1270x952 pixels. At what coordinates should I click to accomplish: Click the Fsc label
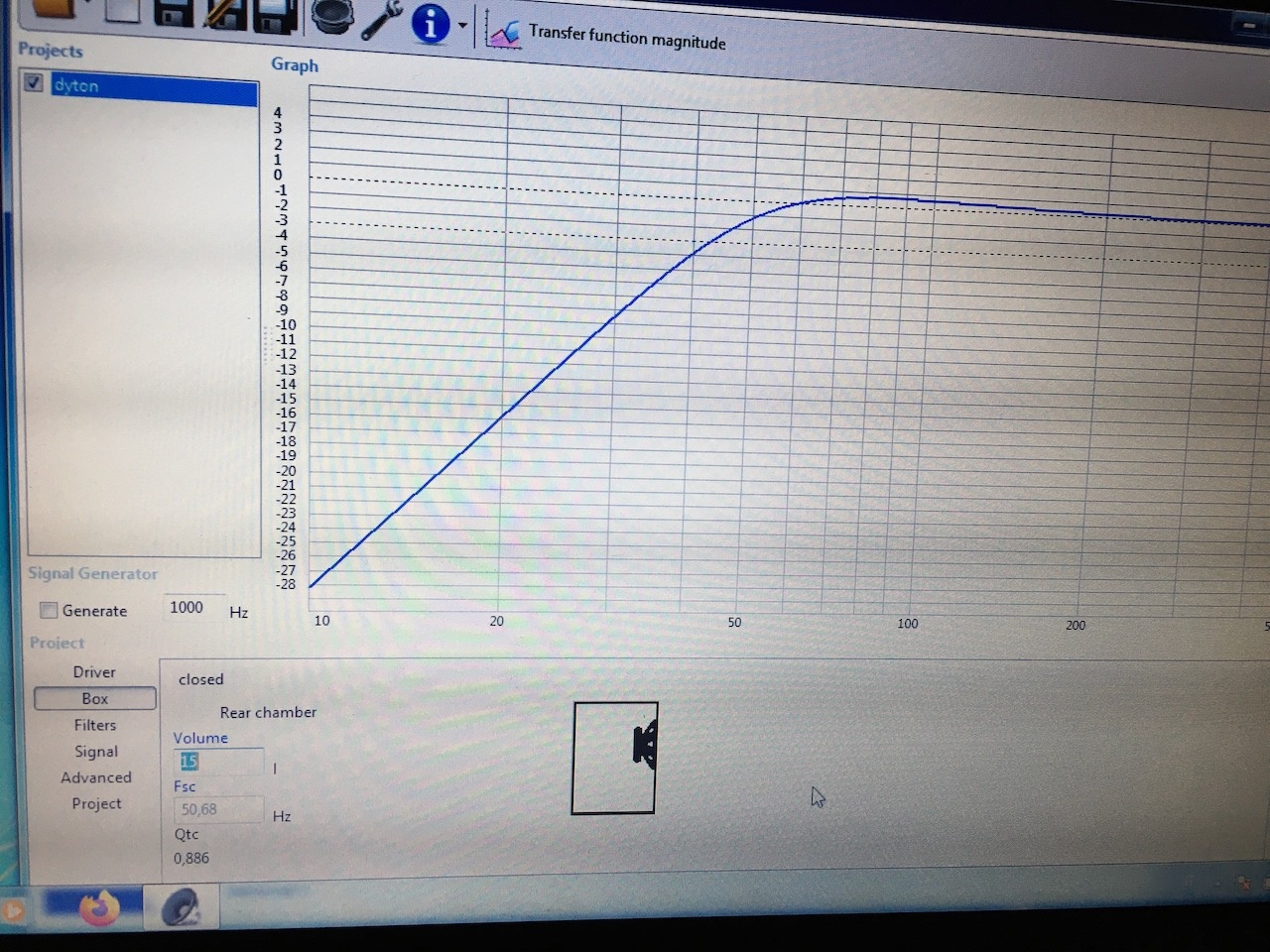[185, 786]
